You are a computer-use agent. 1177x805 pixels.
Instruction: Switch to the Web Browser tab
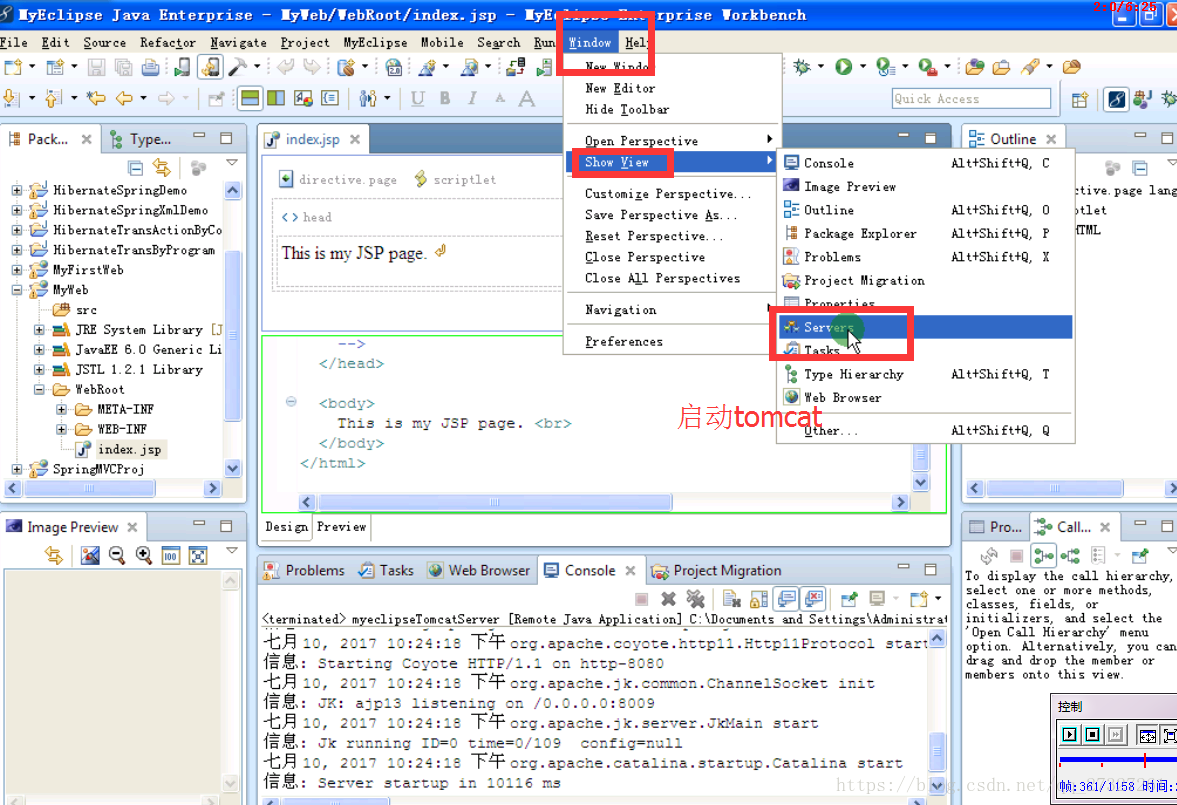pos(479,571)
